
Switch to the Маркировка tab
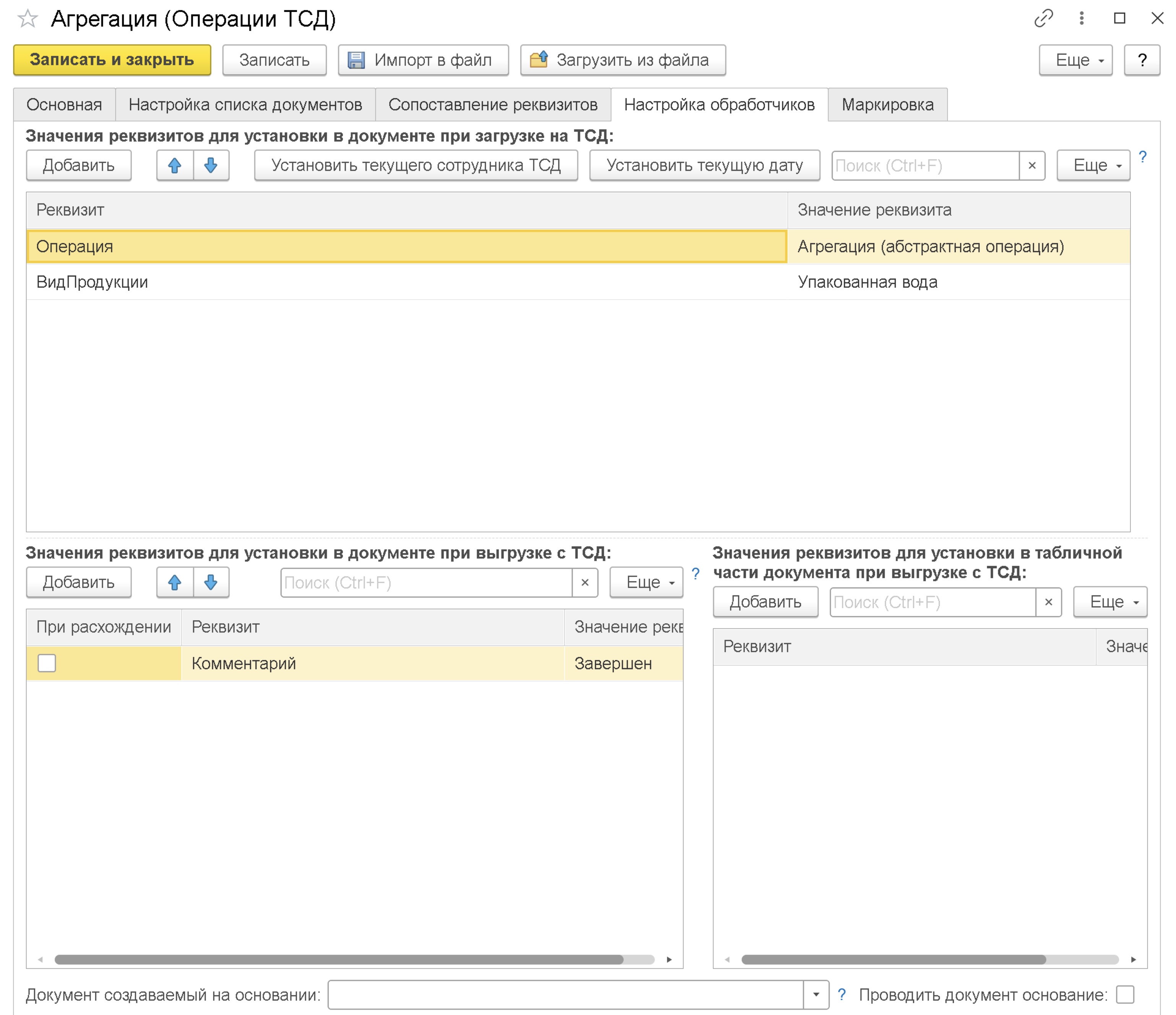pyautogui.click(x=887, y=104)
